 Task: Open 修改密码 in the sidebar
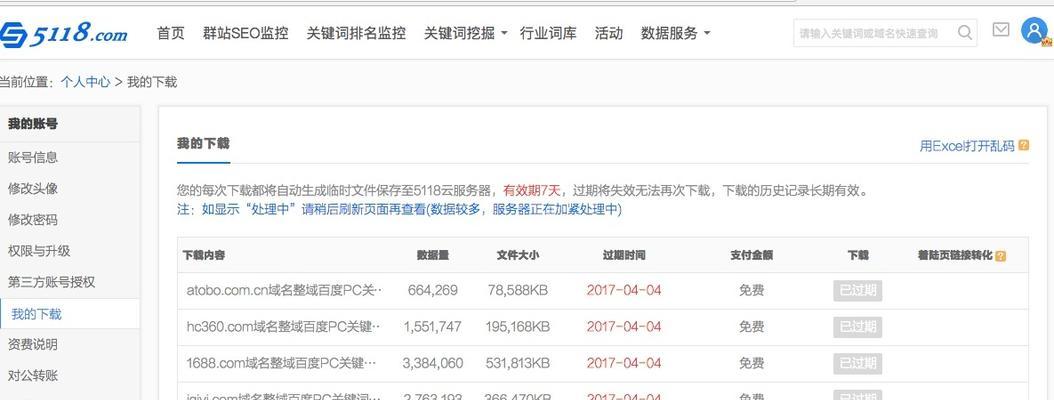[33, 220]
